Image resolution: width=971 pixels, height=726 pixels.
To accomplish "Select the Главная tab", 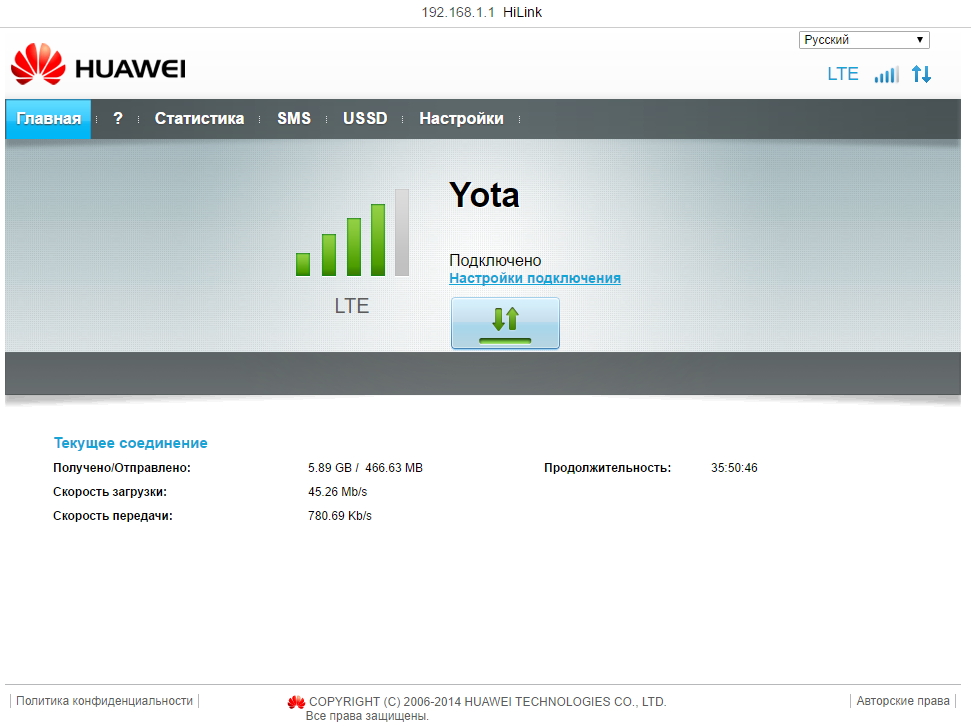I will (48, 118).
